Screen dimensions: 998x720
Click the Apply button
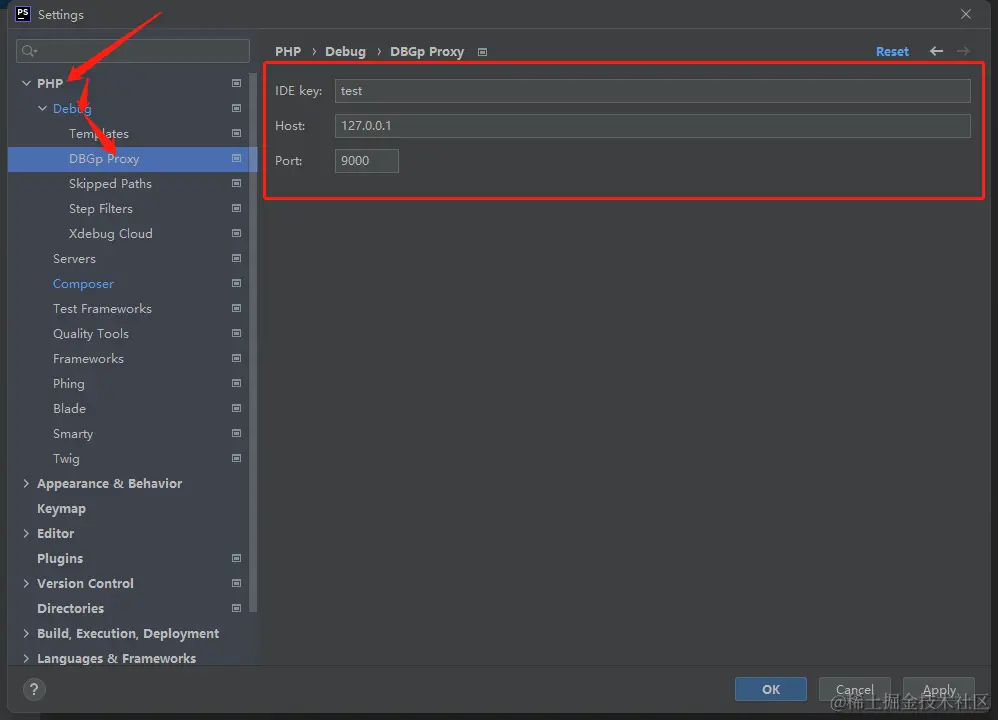pos(939,689)
